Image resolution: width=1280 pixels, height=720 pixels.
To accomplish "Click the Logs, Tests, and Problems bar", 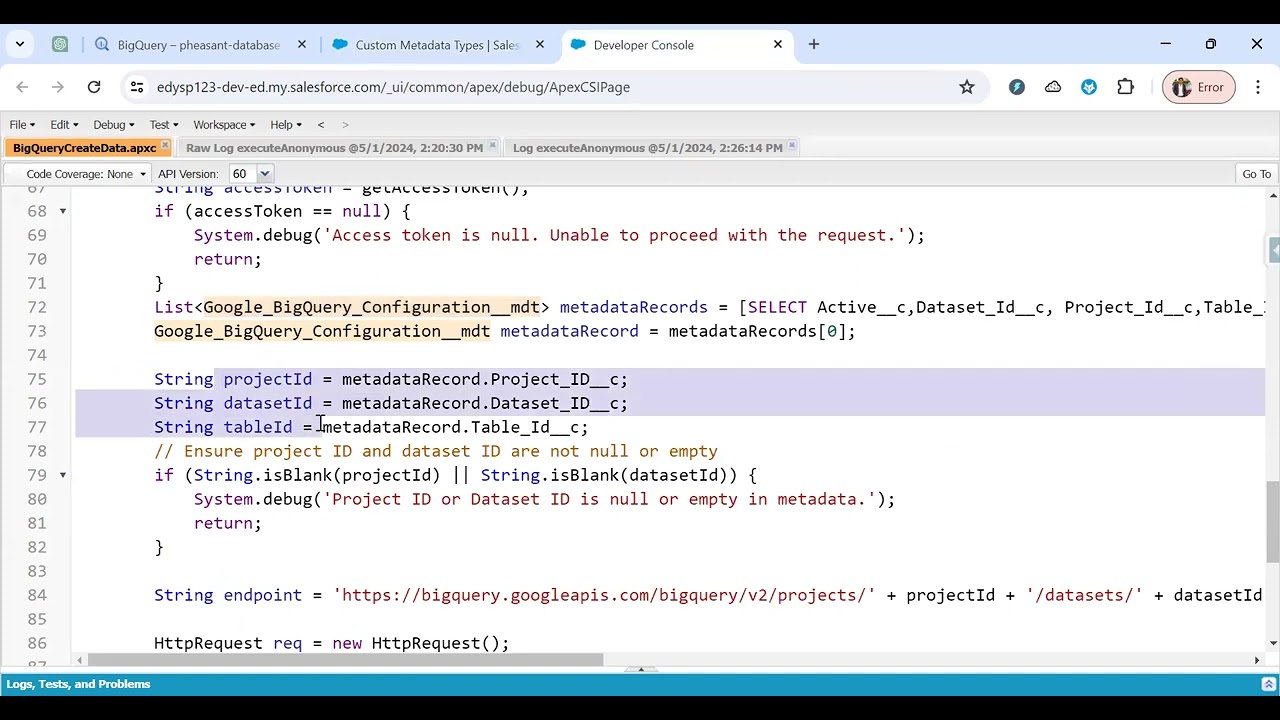I will coord(640,684).
